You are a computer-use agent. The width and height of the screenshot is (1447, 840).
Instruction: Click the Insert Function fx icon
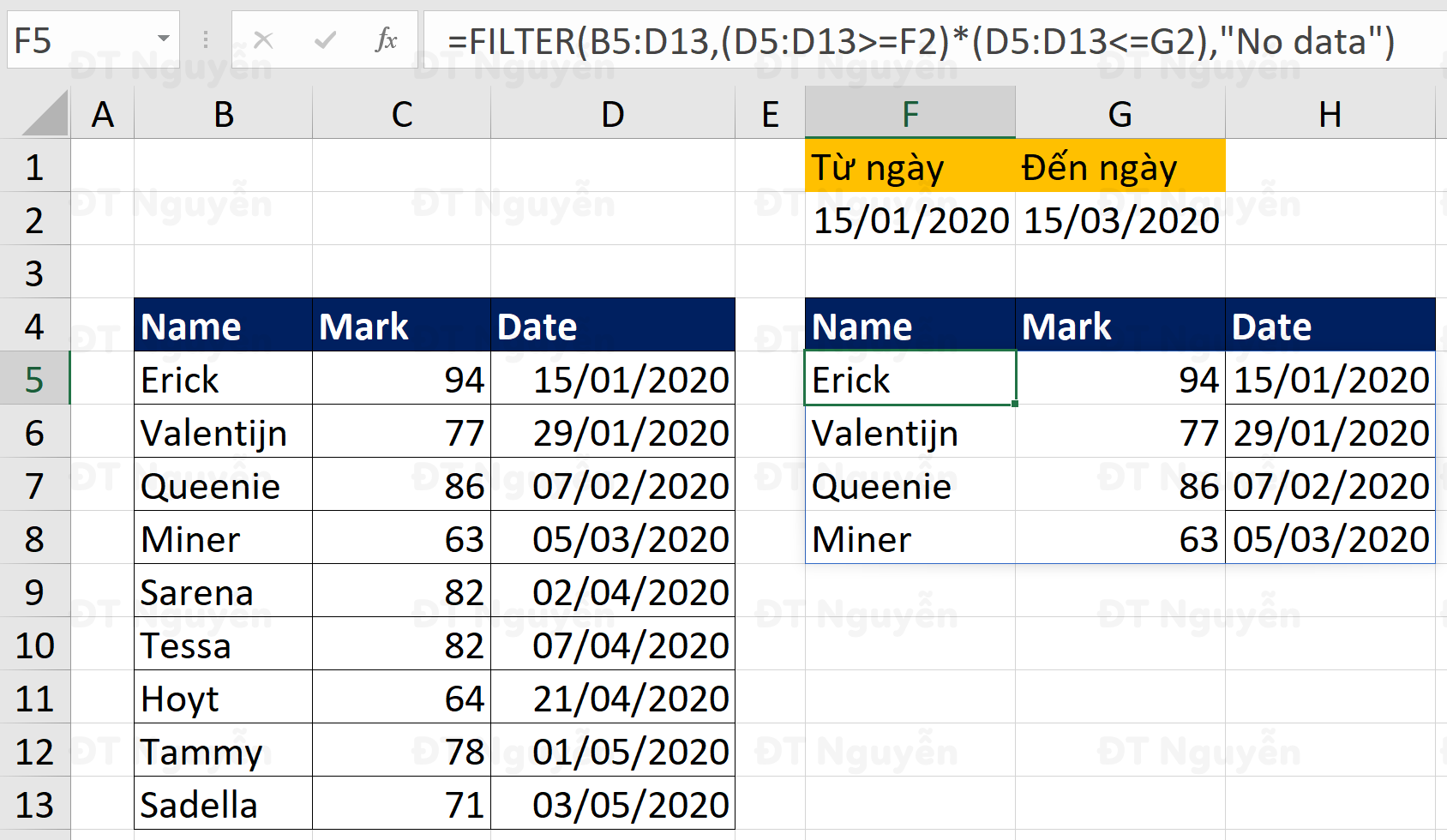click(387, 39)
